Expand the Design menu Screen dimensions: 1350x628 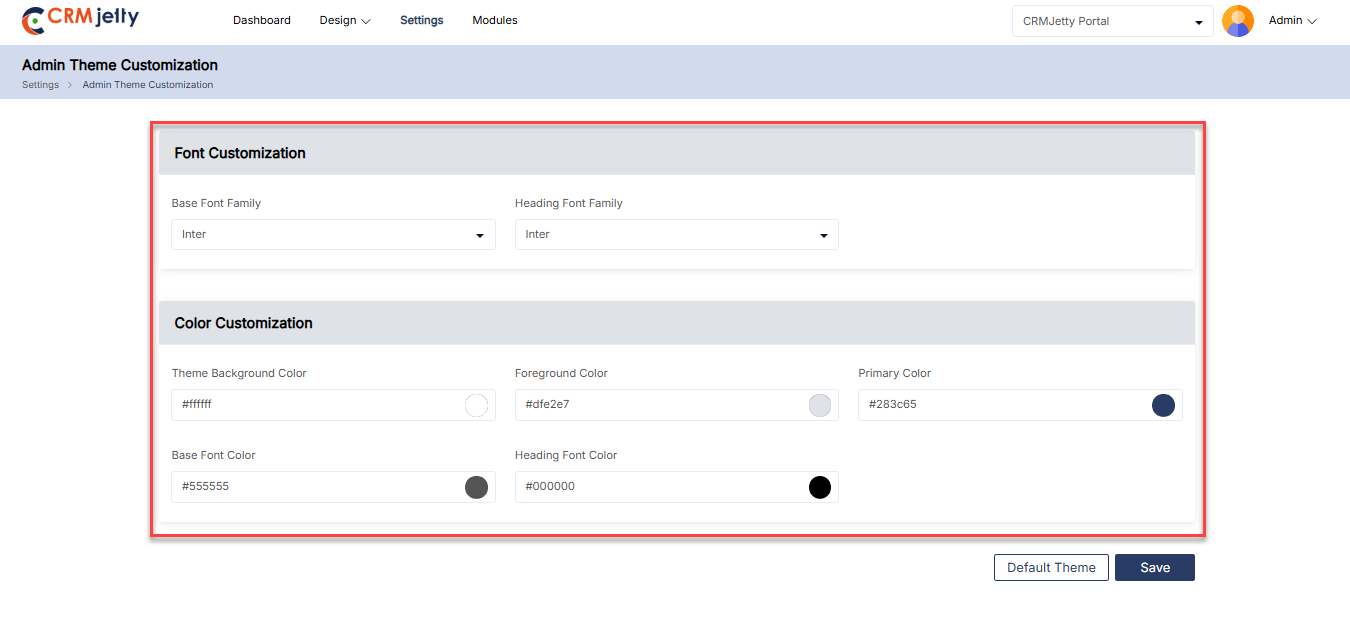pos(345,20)
